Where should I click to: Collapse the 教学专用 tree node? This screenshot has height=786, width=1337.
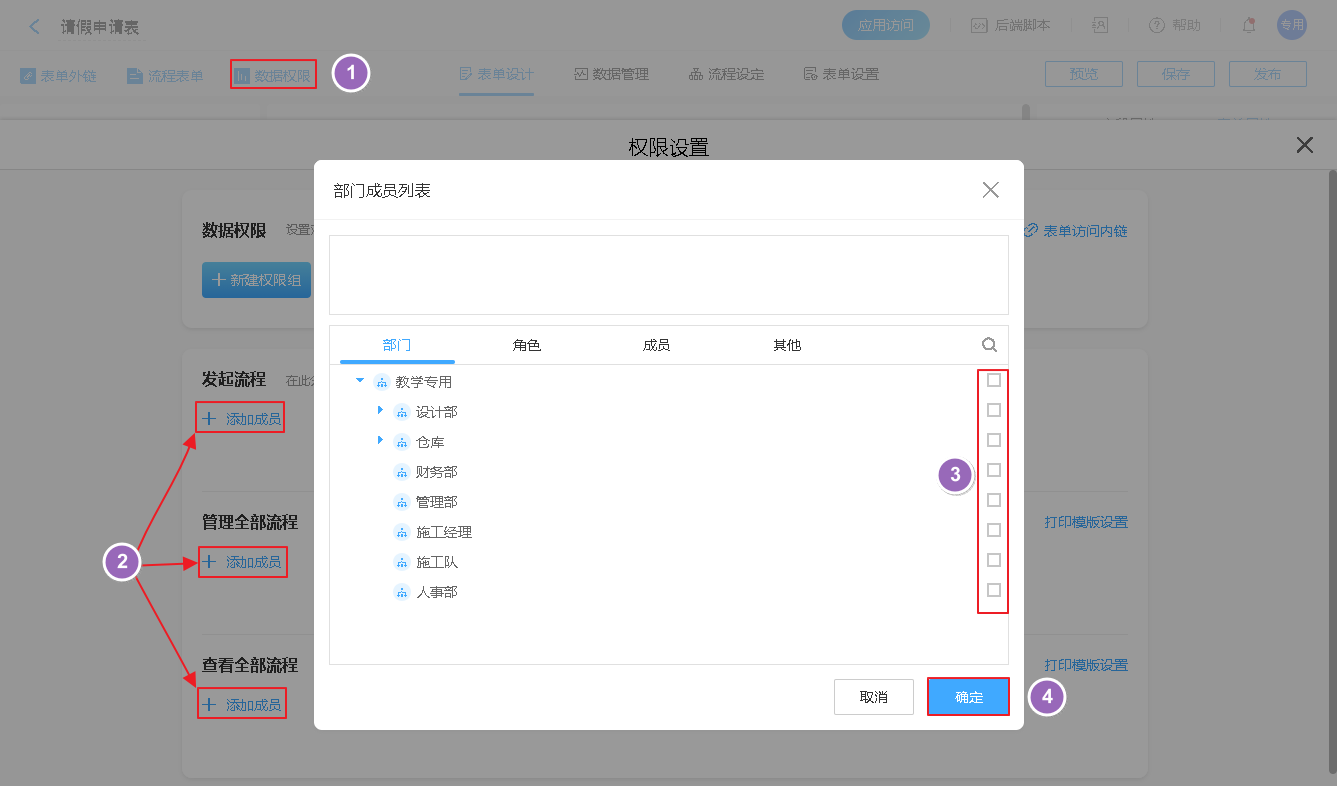point(360,381)
